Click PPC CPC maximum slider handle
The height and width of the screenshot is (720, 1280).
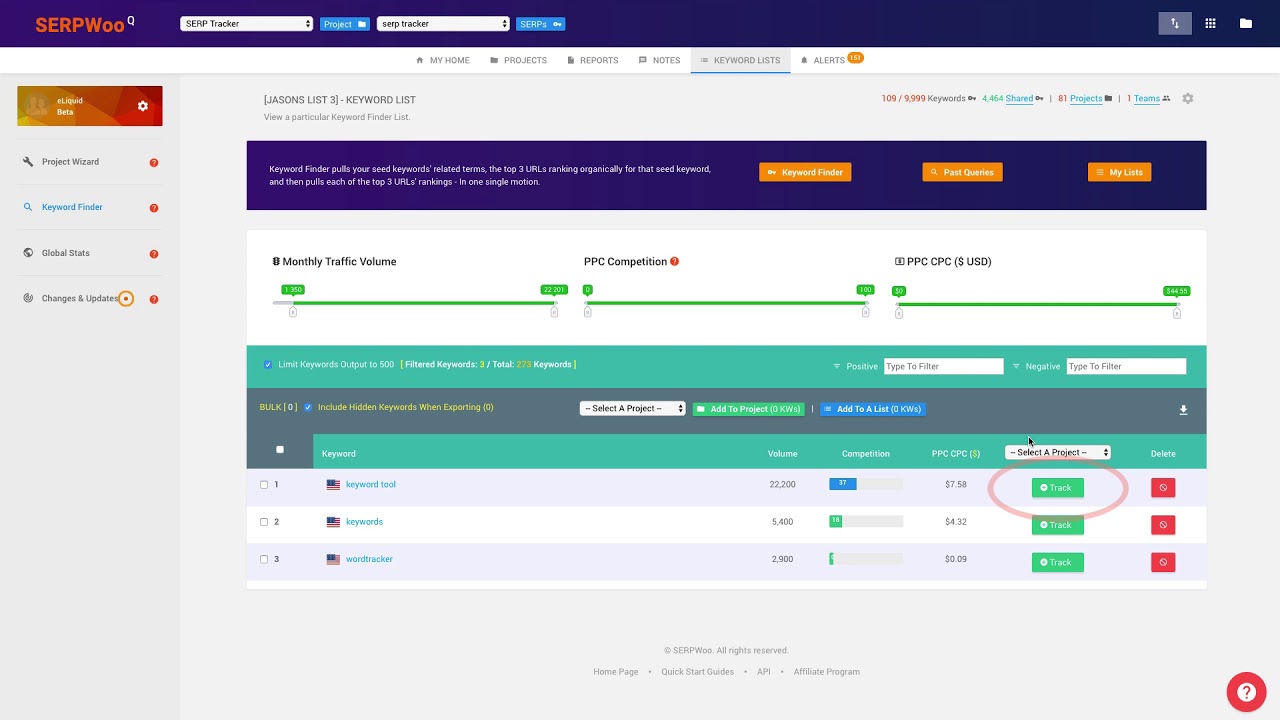coord(1177,313)
